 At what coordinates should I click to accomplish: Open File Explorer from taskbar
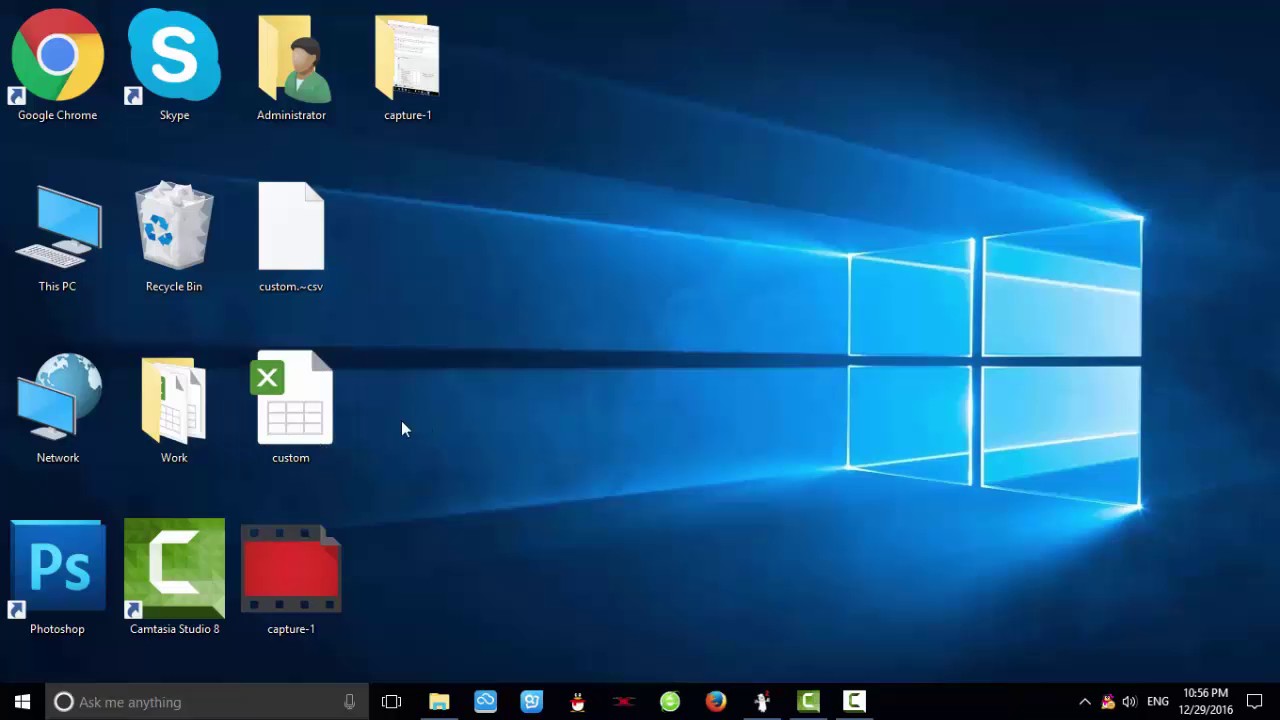click(x=439, y=702)
